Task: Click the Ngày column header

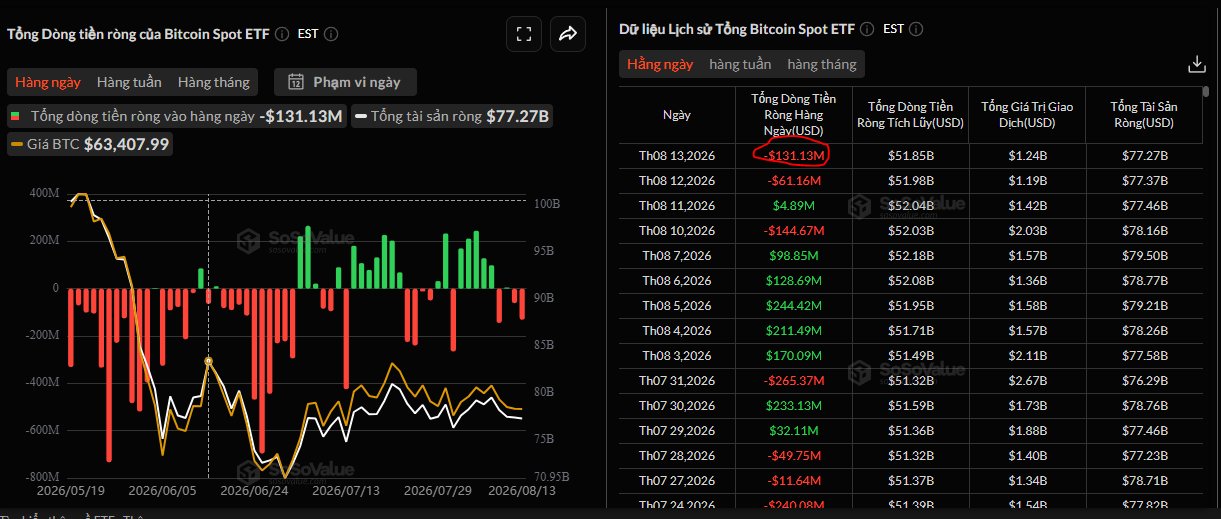Action: point(677,115)
